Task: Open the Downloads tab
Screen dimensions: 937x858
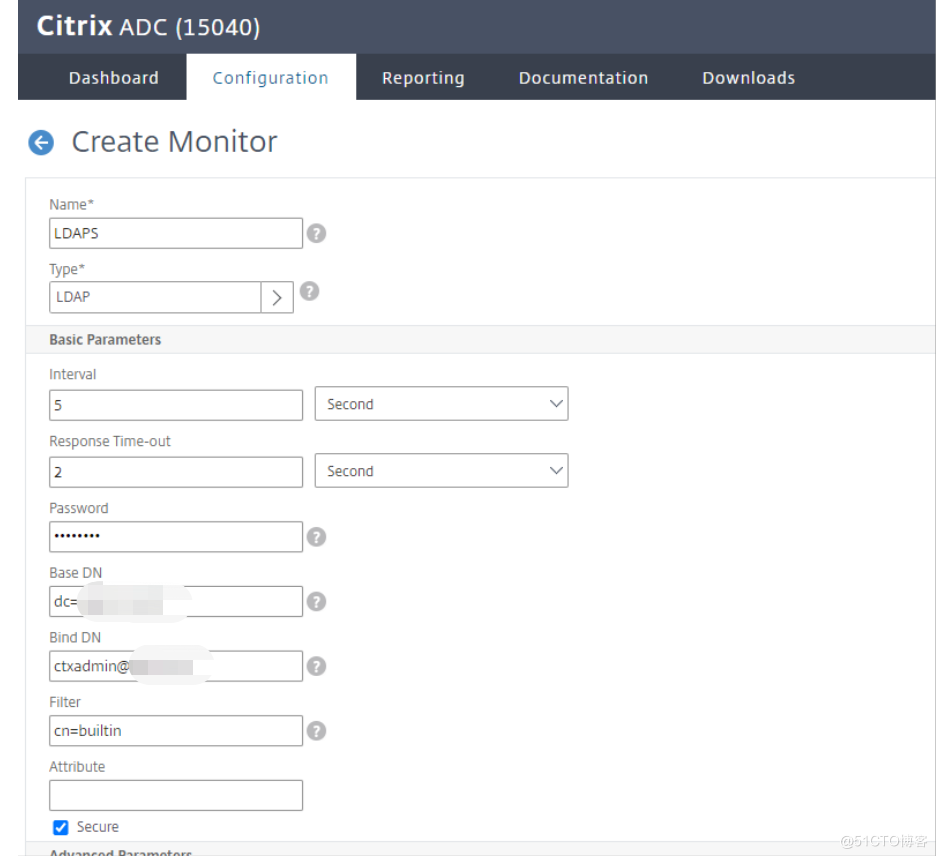Action: click(748, 78)
